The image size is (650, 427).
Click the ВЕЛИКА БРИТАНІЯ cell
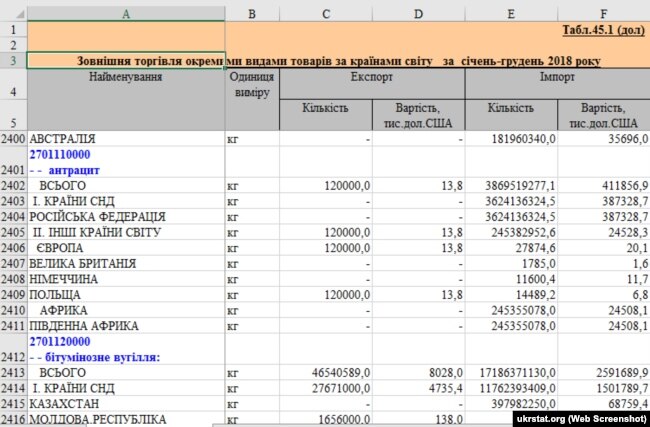pyautogui.click(x=126, y=263)
